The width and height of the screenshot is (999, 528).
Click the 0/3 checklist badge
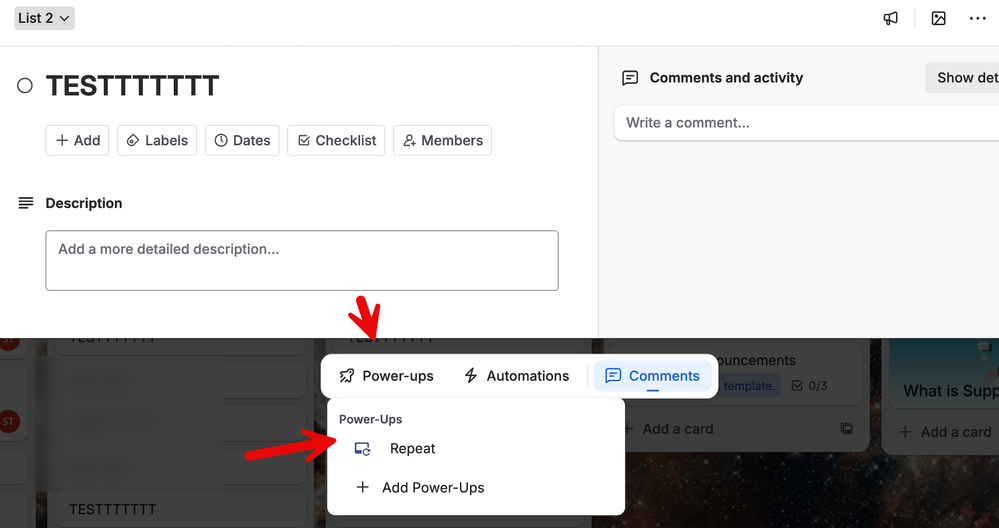coord(809,385)
